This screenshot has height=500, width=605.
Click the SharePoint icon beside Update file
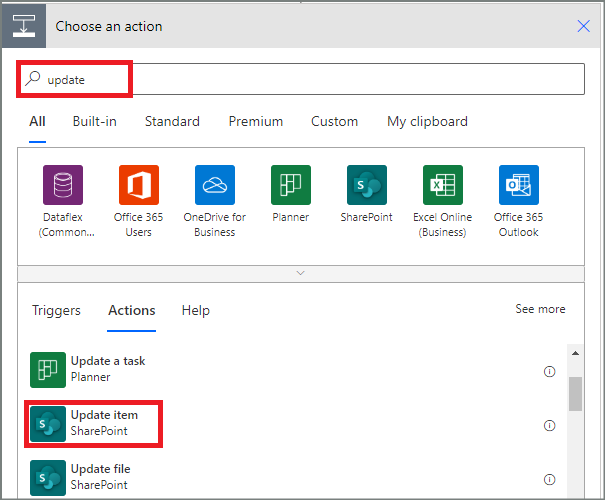point(48,478)
